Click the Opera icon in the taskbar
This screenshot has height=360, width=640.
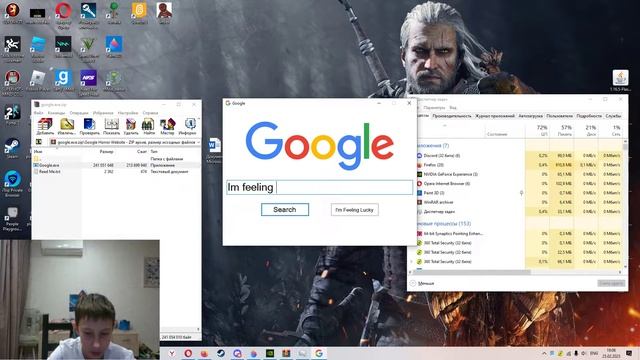click(188, 353)
